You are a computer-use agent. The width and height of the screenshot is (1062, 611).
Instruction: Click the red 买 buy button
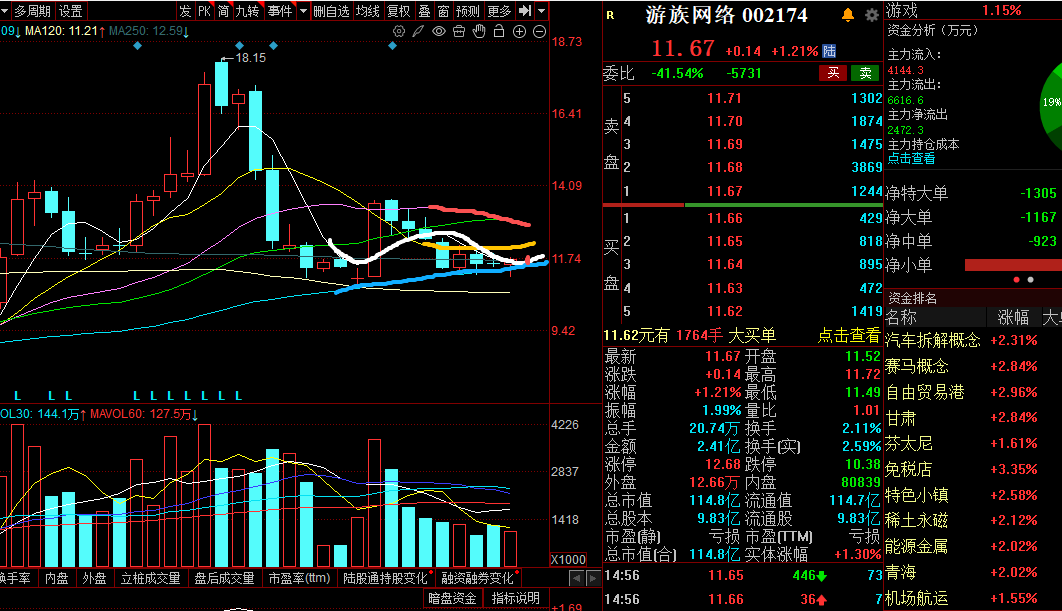[833, 73]
